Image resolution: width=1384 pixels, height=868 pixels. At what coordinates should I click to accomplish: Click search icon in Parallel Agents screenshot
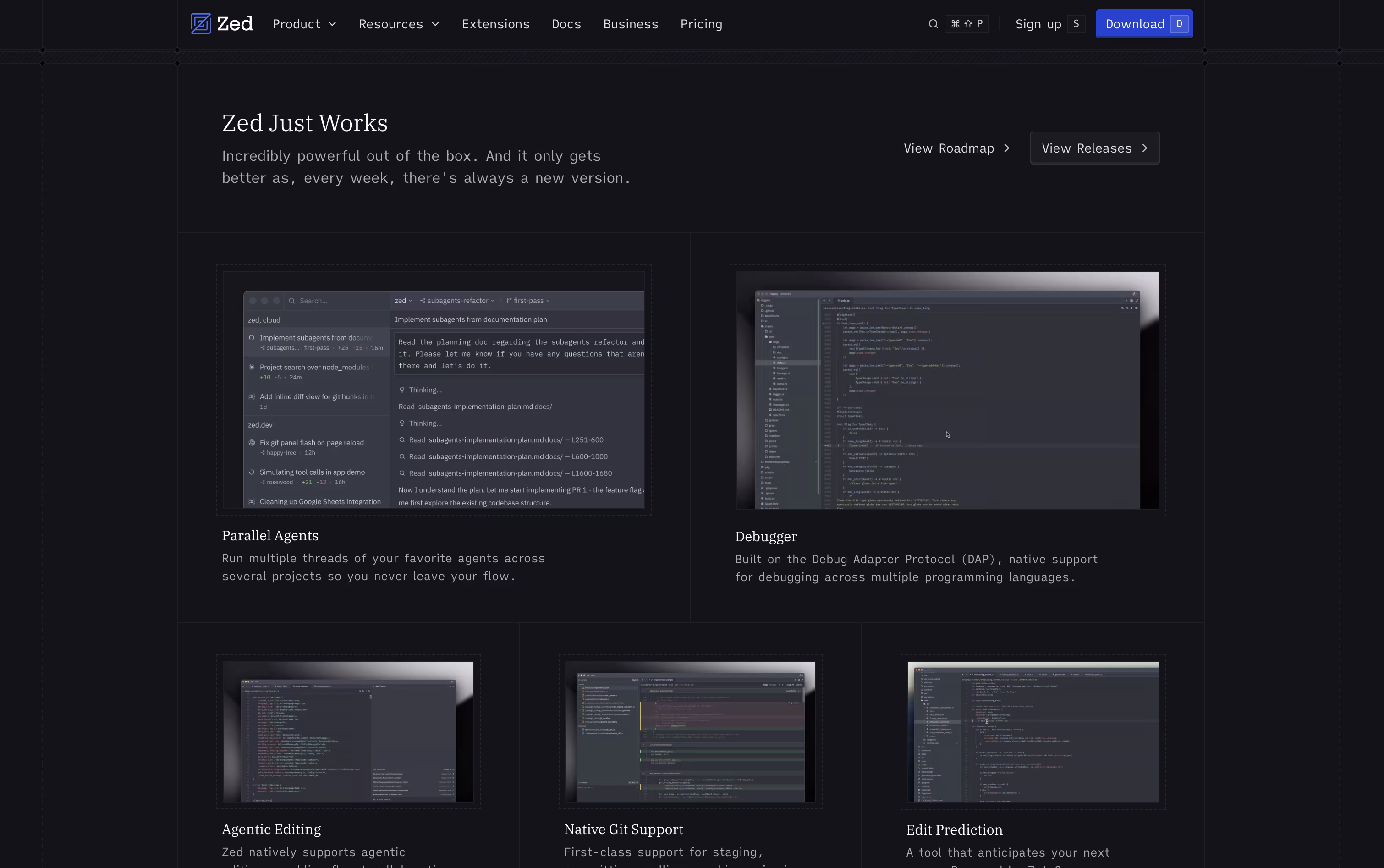(291, 301)
